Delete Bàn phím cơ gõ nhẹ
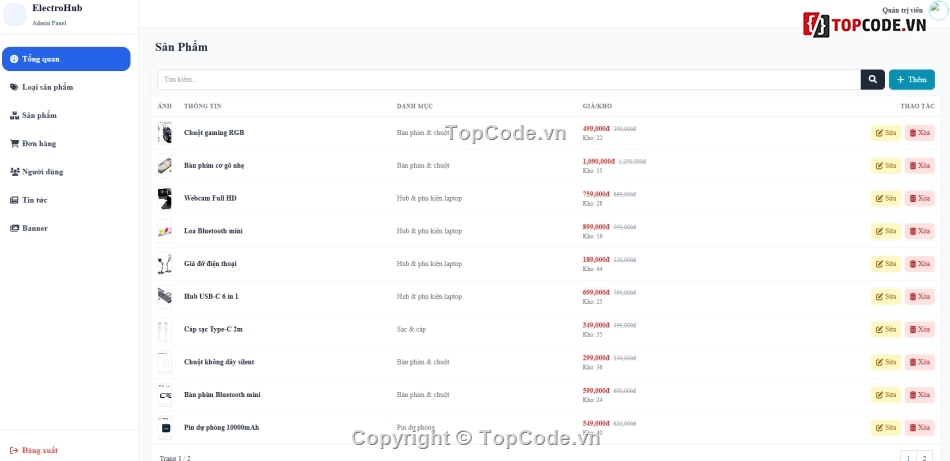950x461 pixels. click(x=920, y=166)
